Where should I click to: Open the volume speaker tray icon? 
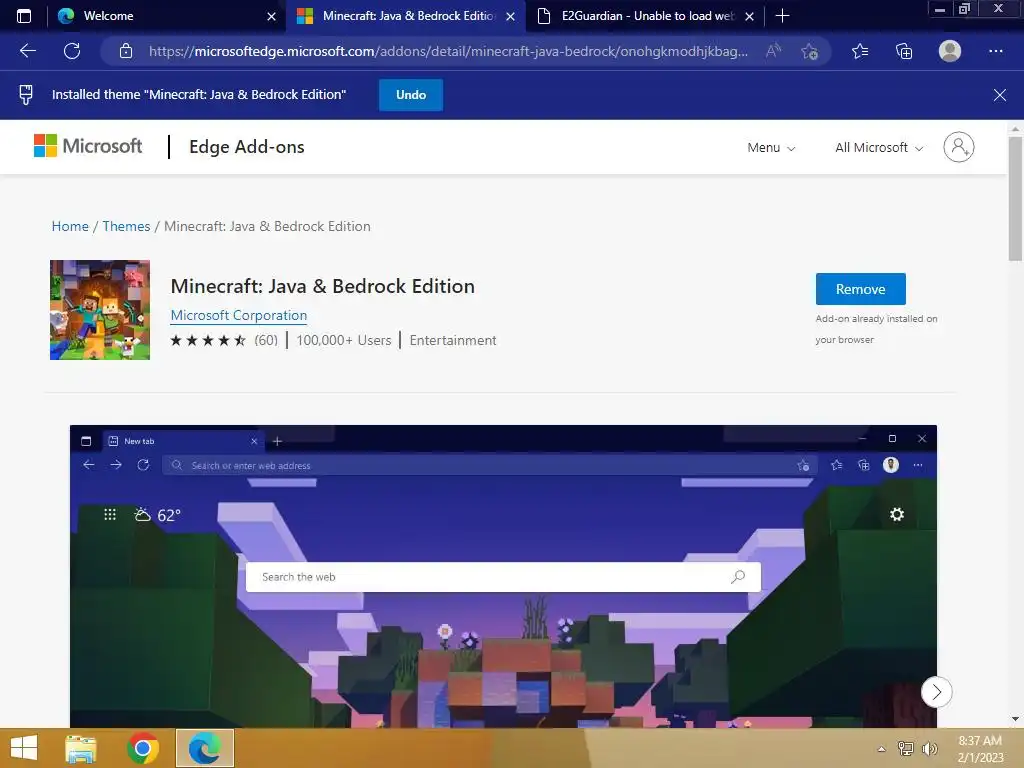[929, 748]
